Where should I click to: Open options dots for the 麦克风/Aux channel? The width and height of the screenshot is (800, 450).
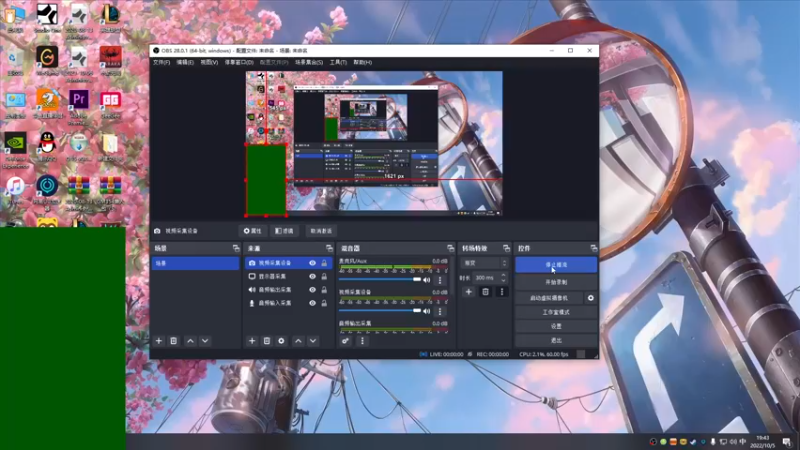pos(440,280)
